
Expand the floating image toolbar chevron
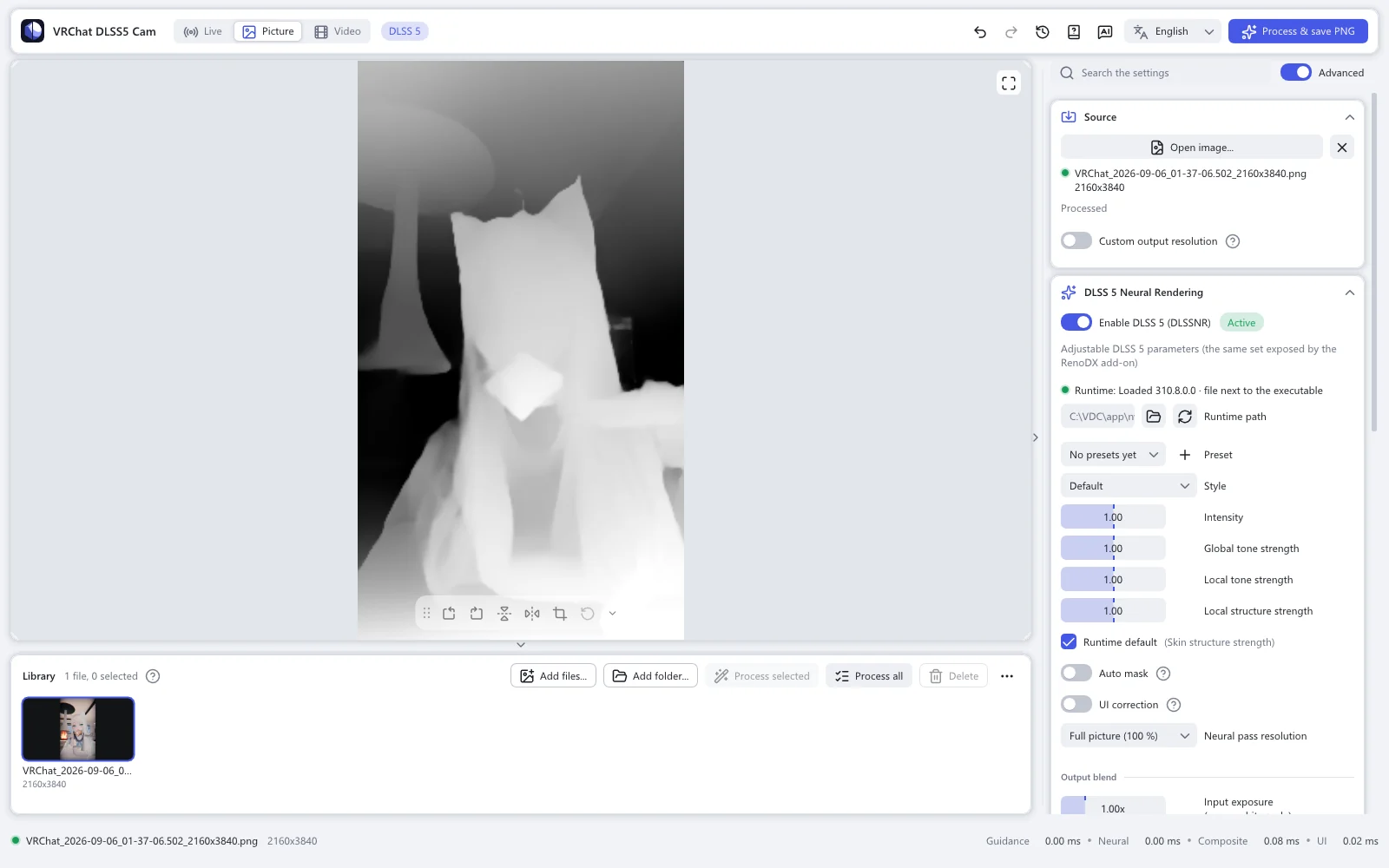click(612, 614)
